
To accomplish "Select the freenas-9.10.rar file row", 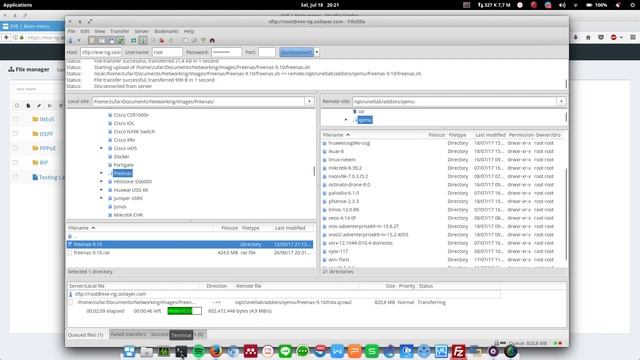I will (x=190, y=253).
